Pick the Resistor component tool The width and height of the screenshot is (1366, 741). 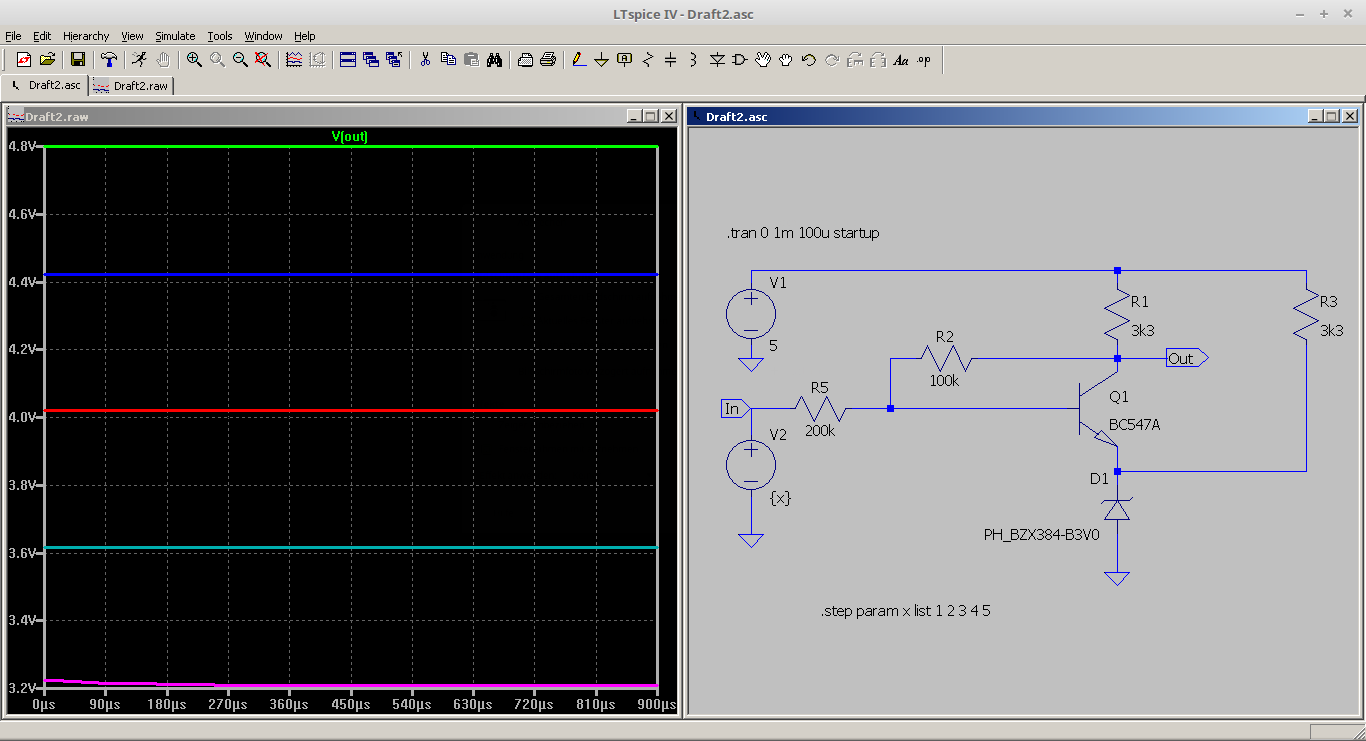(648, 60)
